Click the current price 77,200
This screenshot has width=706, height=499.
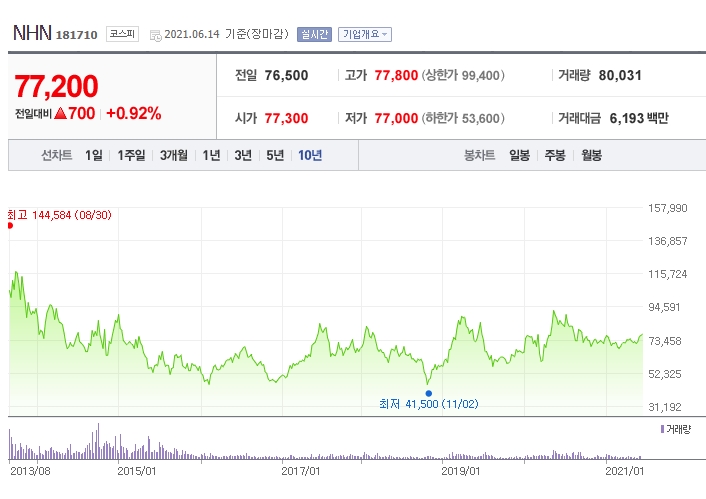(56, 86)
